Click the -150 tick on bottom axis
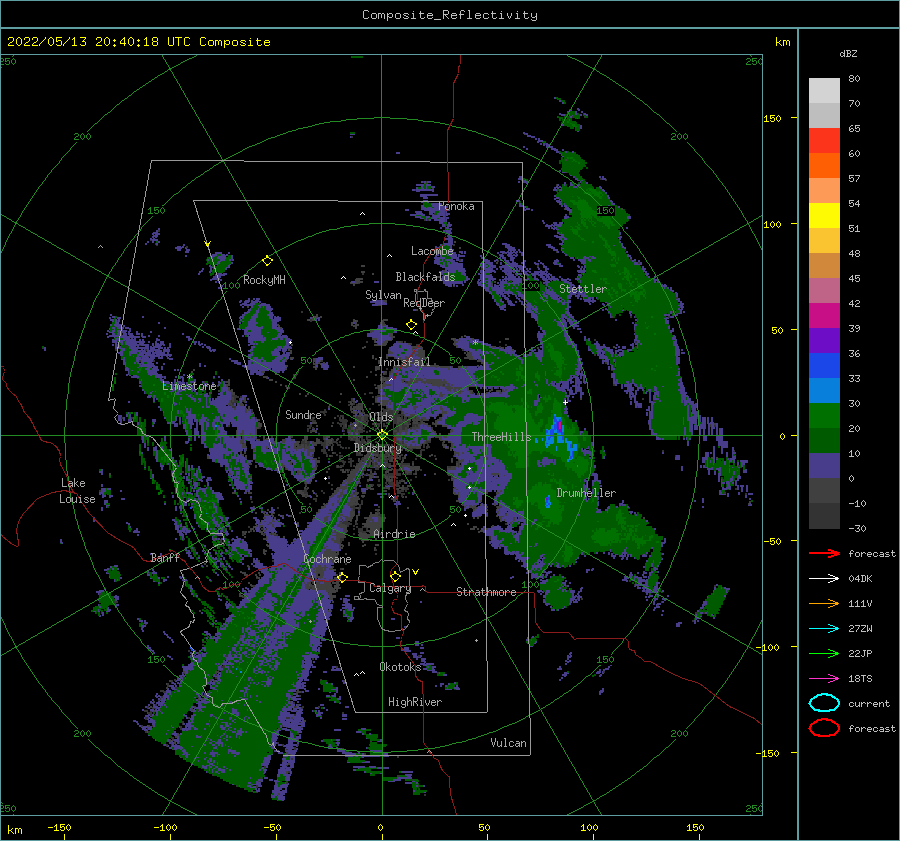Image resolution: width=900 pixels, height=841 pixels. coord(59,827)
